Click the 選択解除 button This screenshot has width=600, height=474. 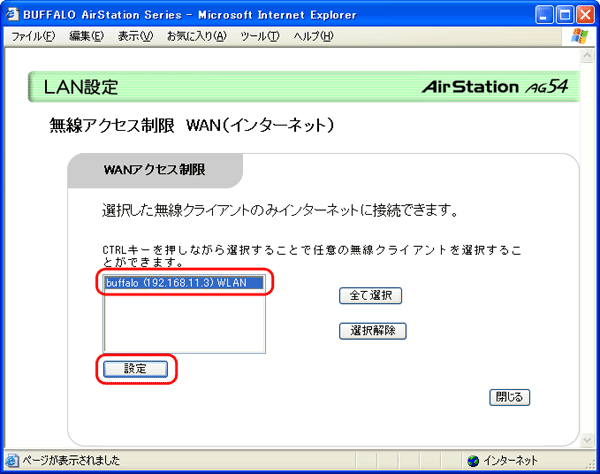(373, 331)
